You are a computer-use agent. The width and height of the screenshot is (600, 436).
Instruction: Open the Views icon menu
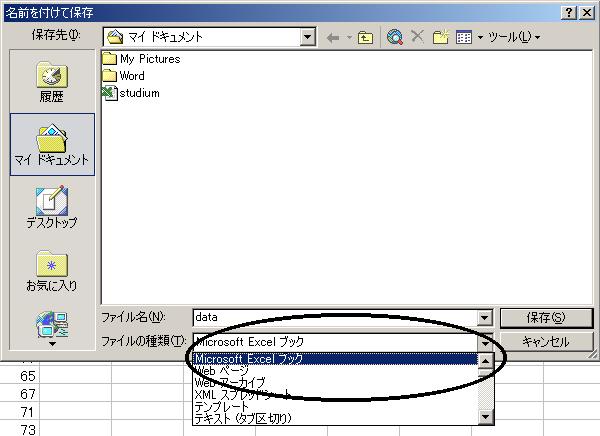pos(467,37)
